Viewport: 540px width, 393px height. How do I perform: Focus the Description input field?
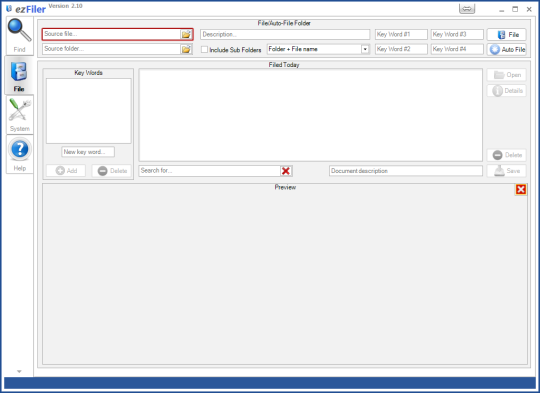285,34
